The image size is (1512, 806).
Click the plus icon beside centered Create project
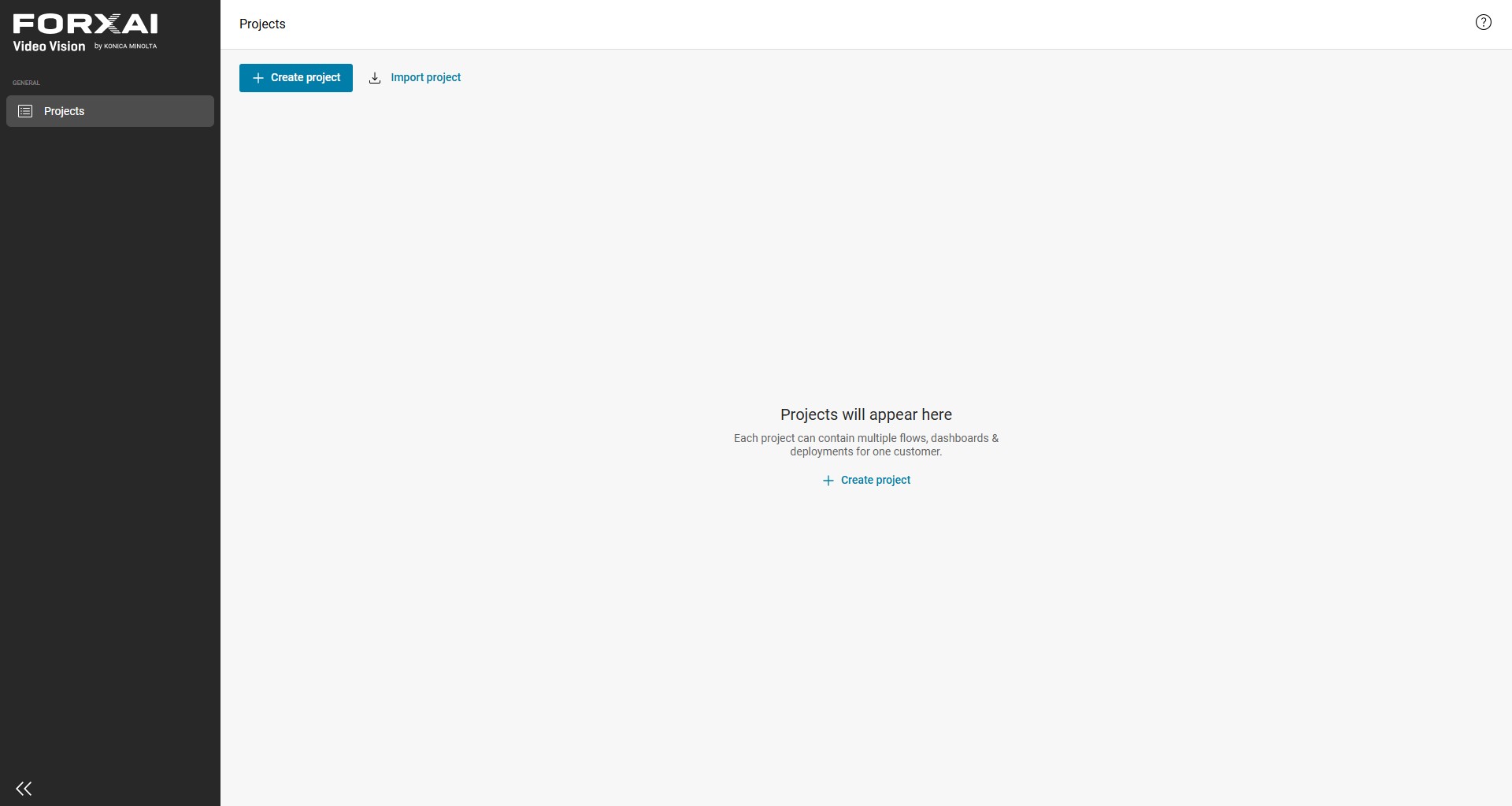pos(828,481)
